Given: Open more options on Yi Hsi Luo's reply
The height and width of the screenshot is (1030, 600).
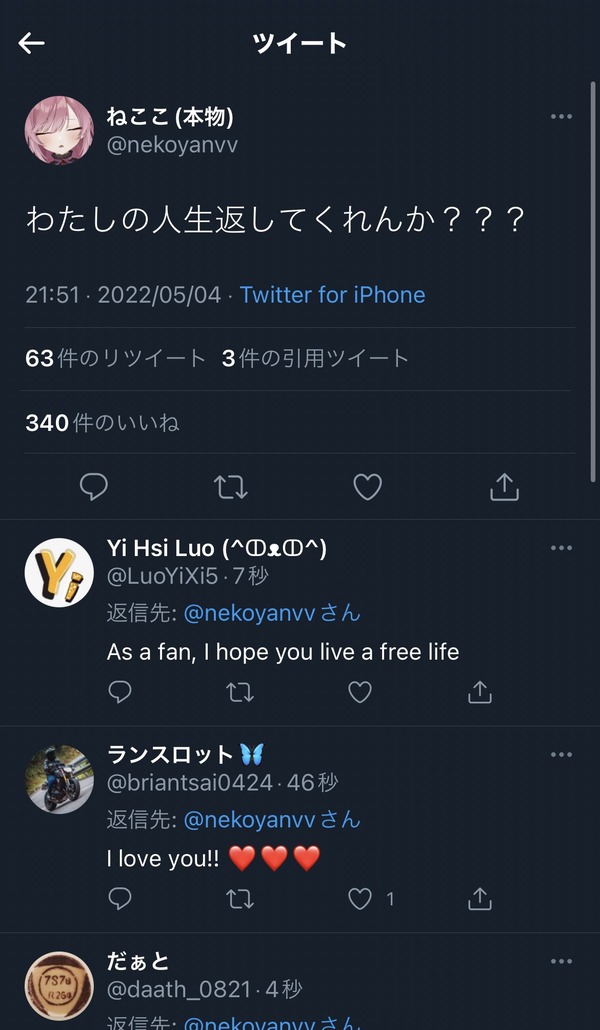Looking at the screenshot, I should [x=561, y=548].
